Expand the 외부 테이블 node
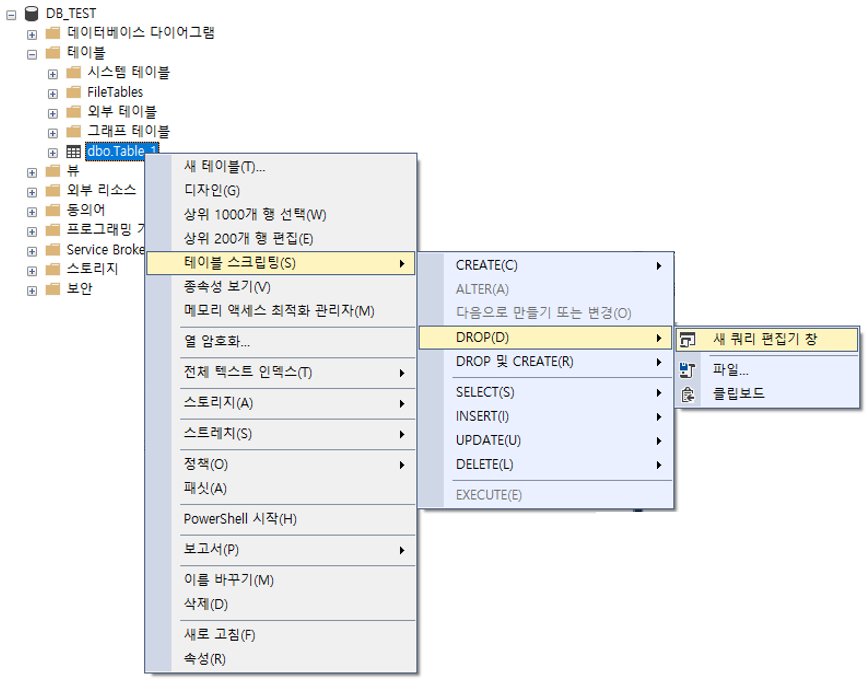This screenshot has width=867, height=681. tap(53, 114)
